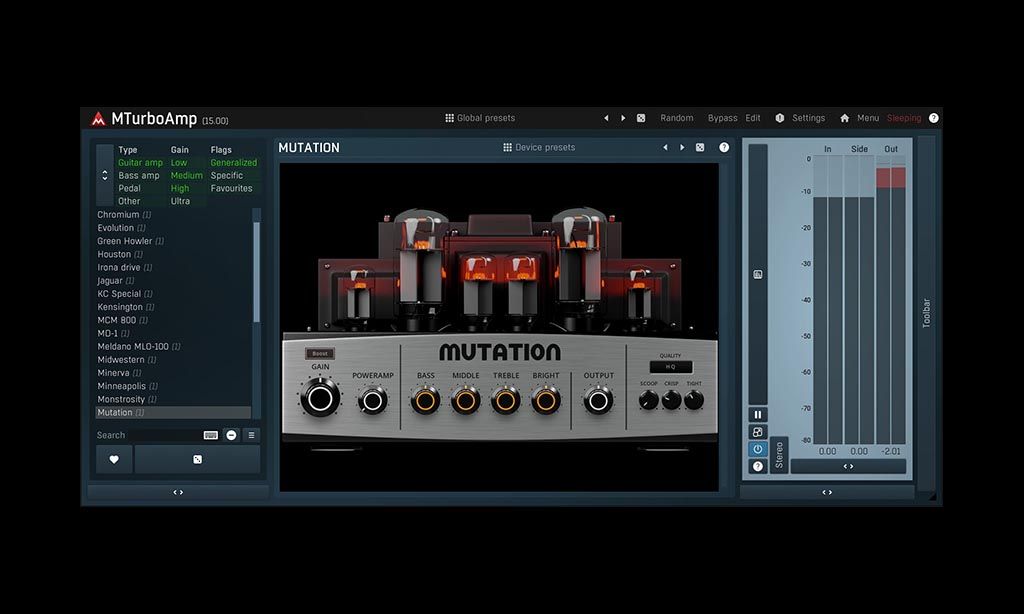Click the large Gain knob
Viewport: 1024px width, 614px height.
coord(320,398)
